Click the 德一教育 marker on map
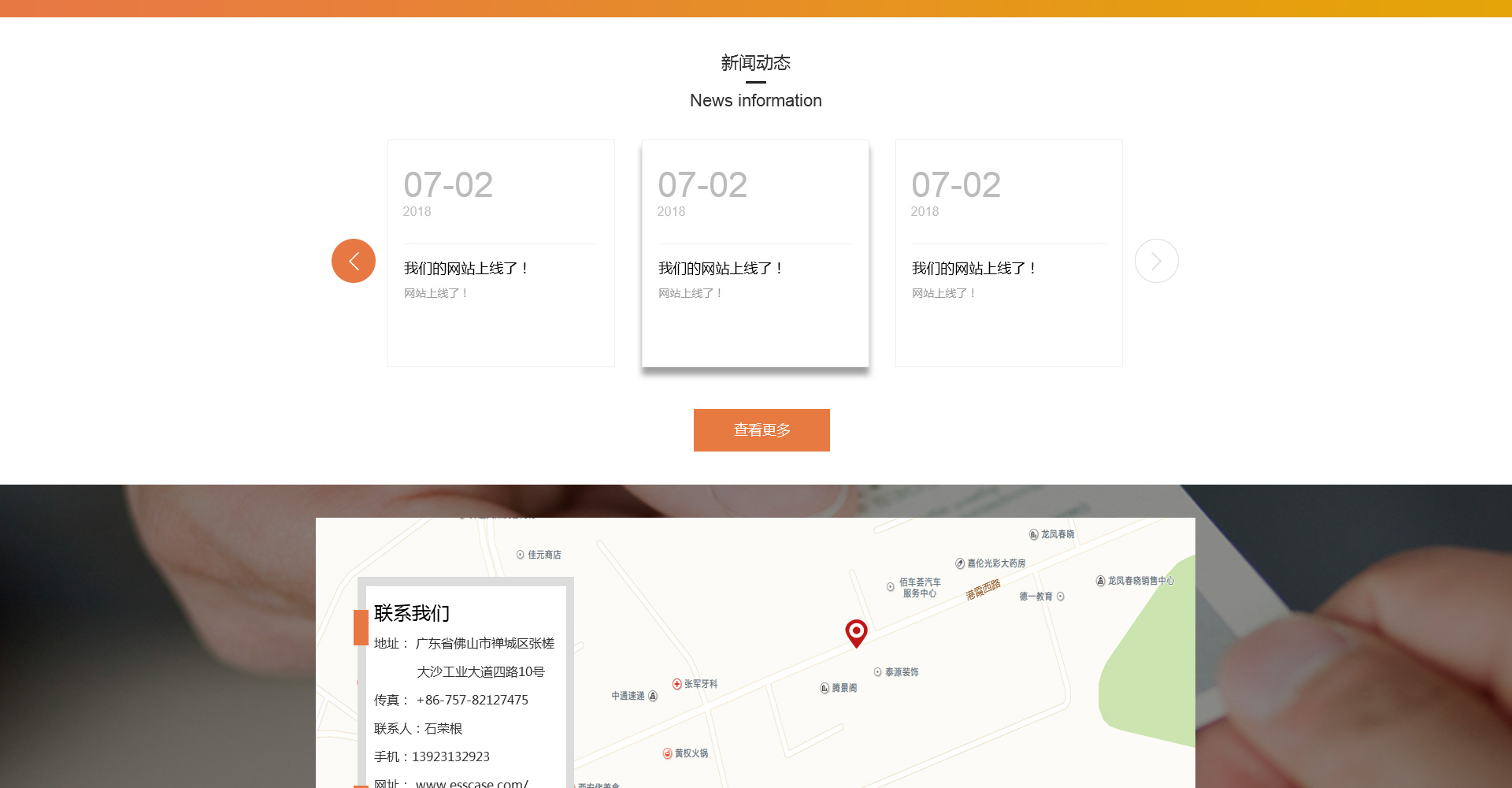The height and width of the screenshot is (788, 1512). click(x=1061, y=597)
